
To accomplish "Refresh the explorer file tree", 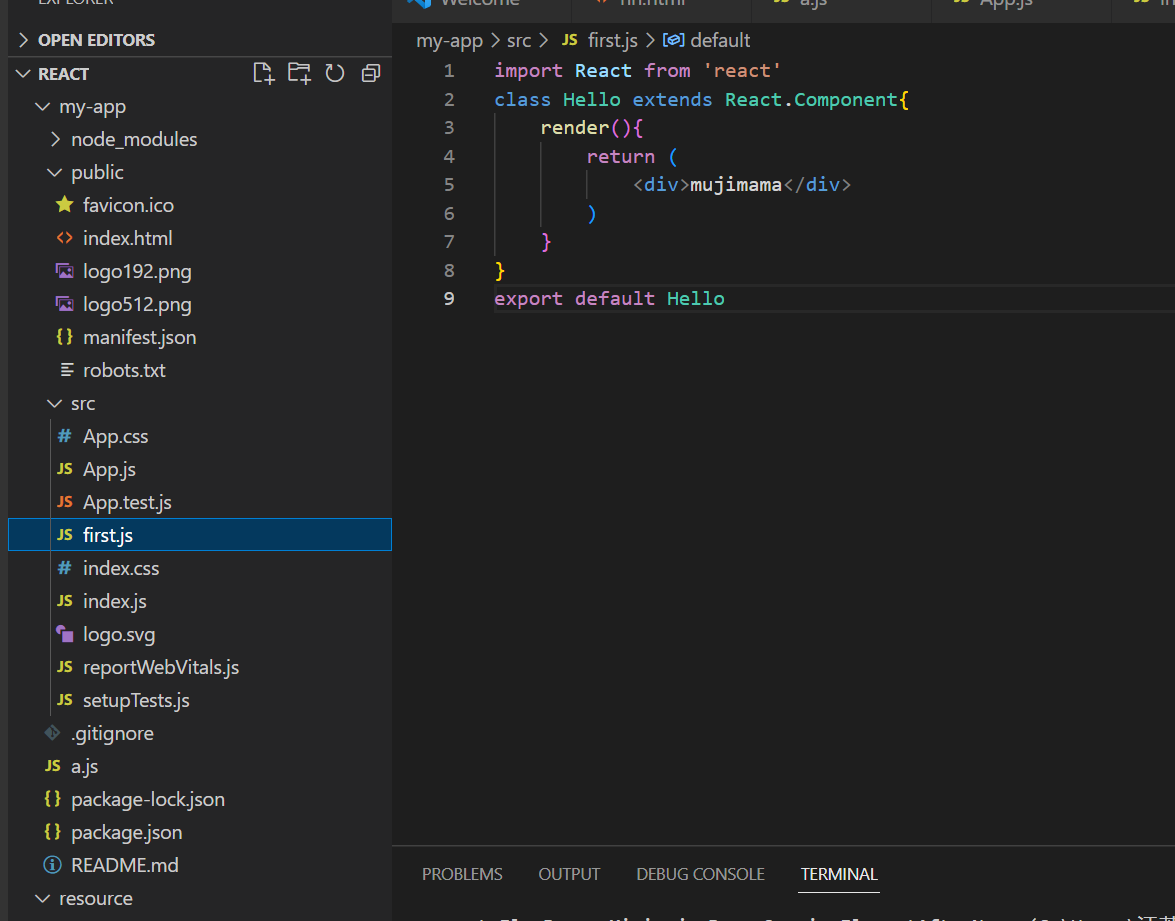I will (335, 73).
